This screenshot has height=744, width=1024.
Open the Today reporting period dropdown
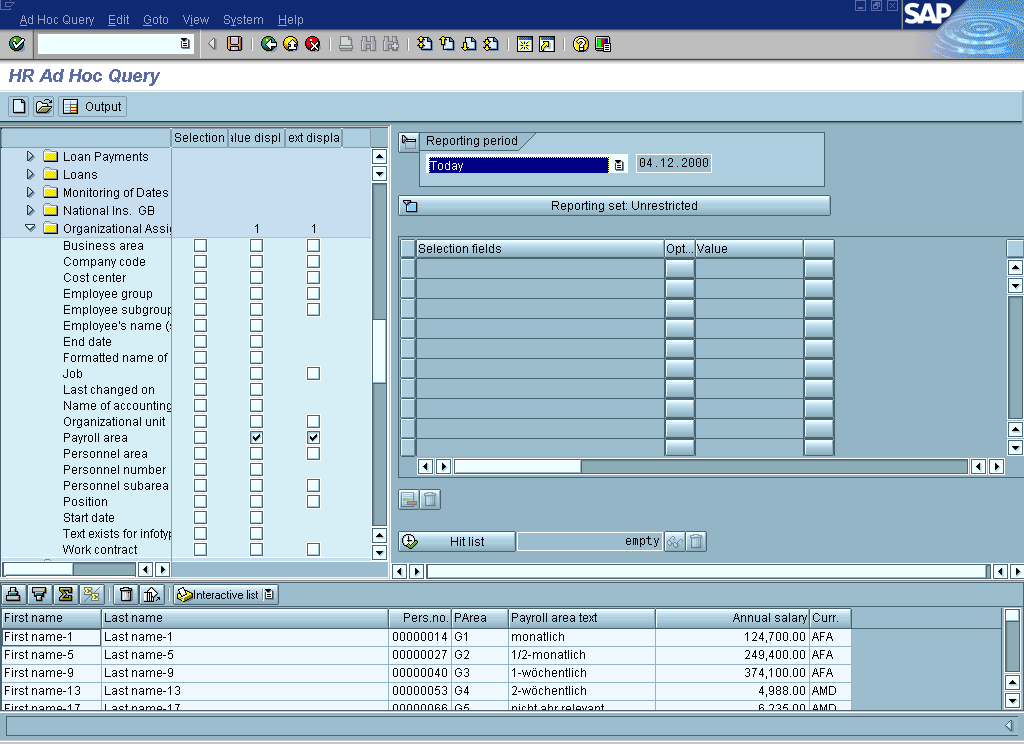[619, 165]
